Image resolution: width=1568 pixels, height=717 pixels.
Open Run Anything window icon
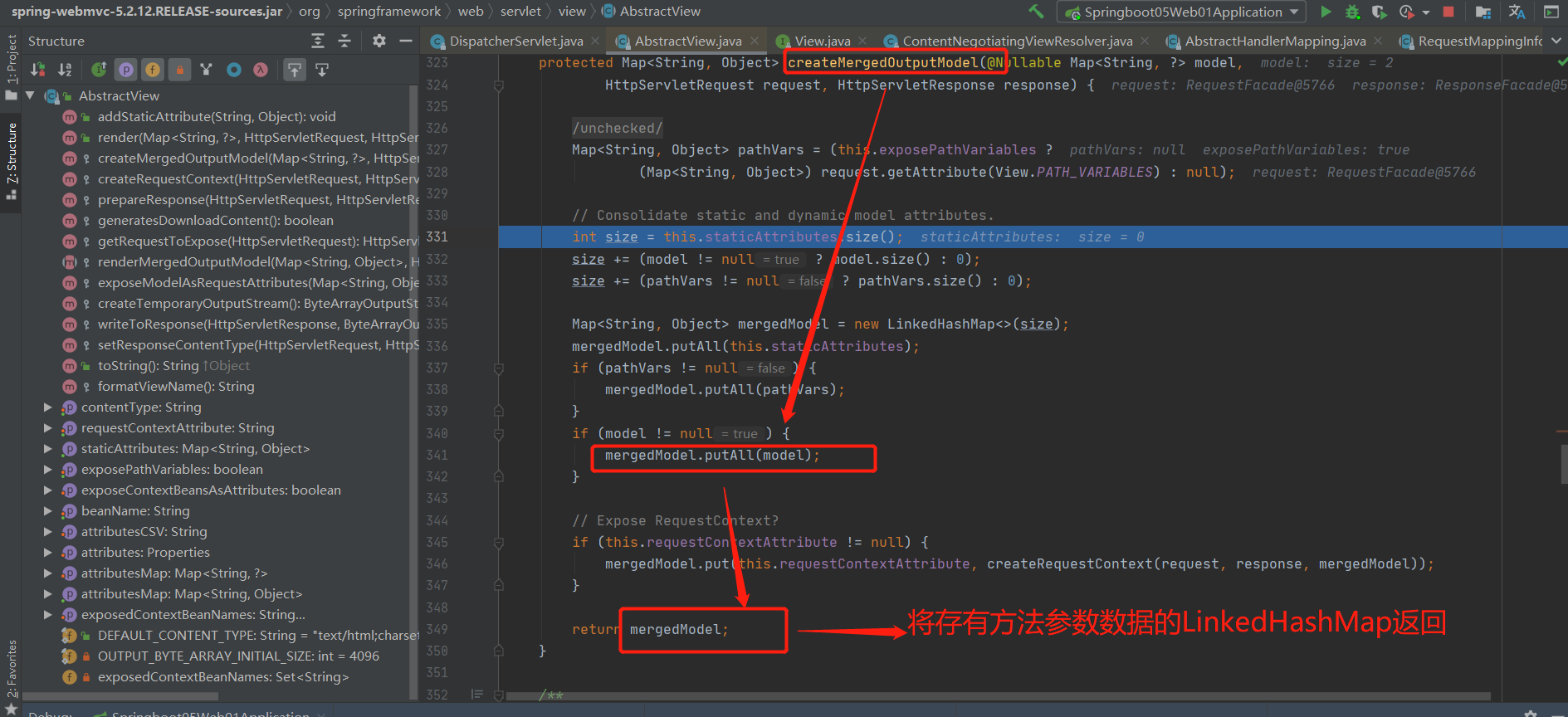pyautogui.click(x=1551, y=12)
